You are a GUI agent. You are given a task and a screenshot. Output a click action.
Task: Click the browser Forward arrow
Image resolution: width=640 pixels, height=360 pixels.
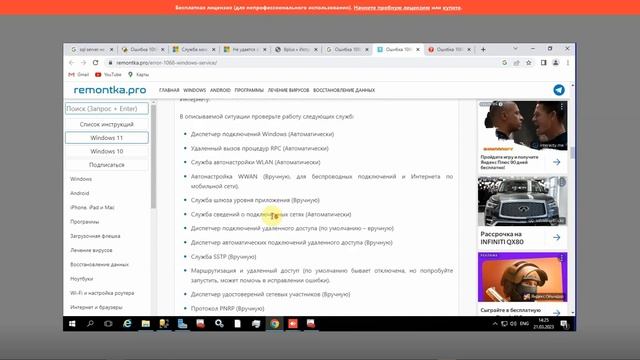click(x=83, y=63)
